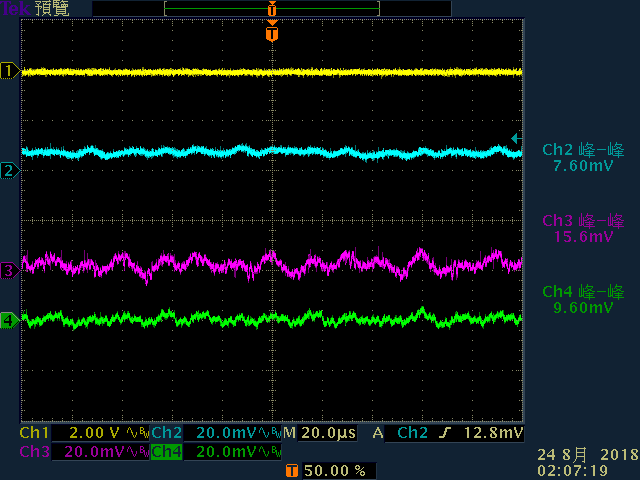Click the M 20.0µs timebase readout

click(x=320, y=433)
